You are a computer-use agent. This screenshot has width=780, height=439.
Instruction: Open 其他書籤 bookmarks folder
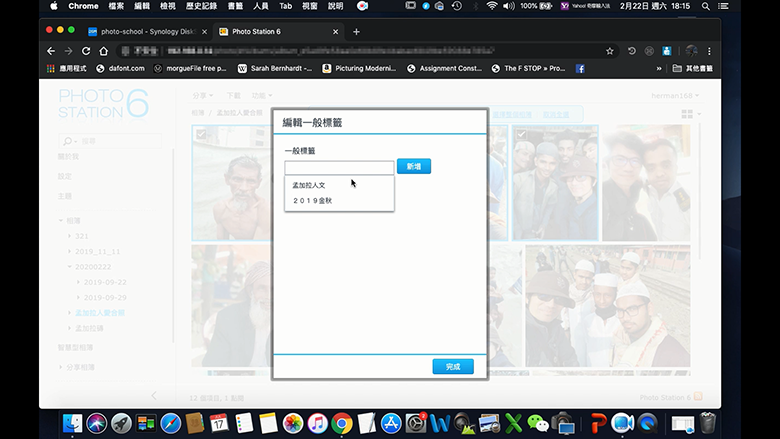pos(692,69)
